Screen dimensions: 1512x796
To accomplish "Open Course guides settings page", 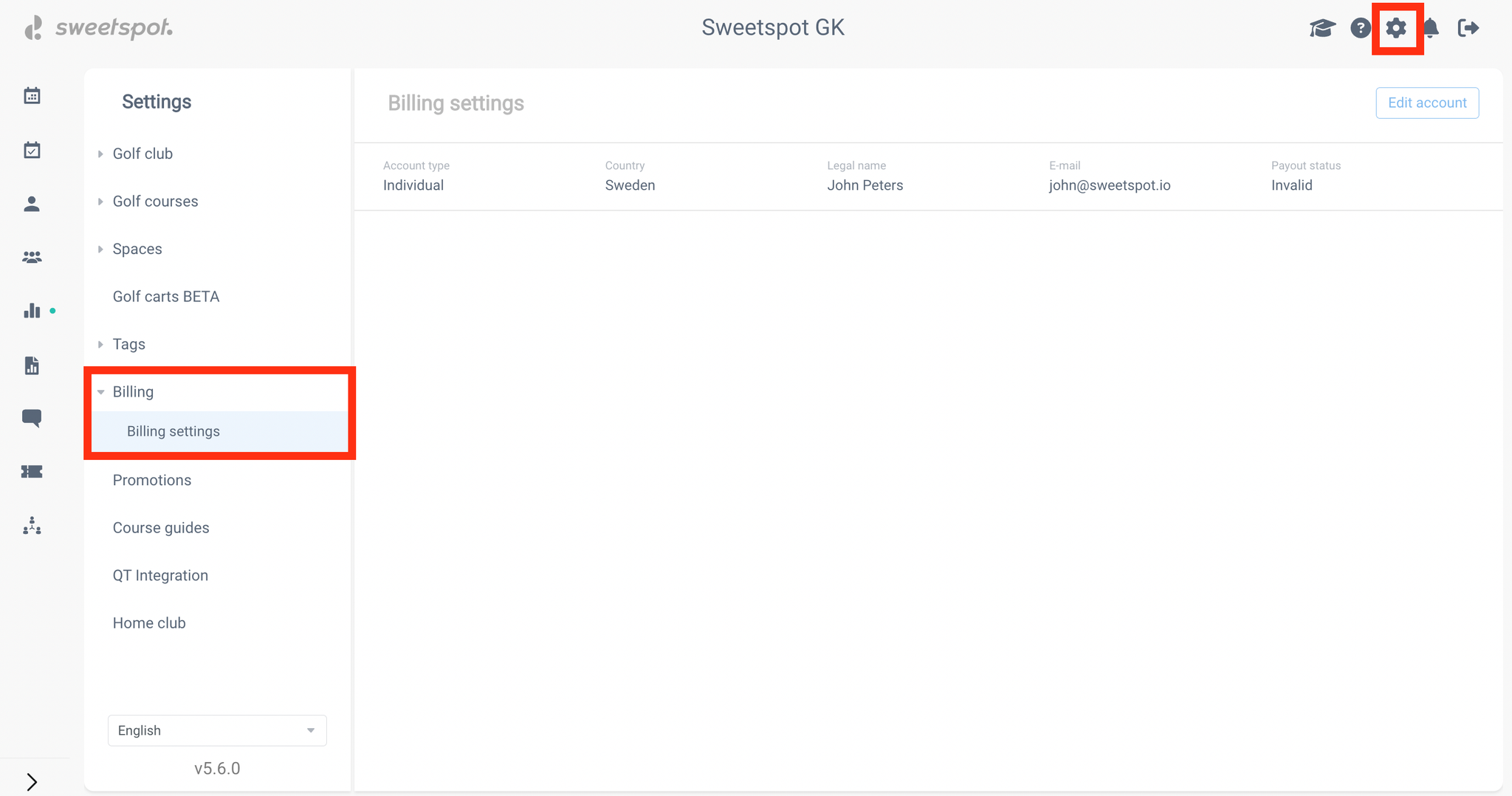I will 161,528.
